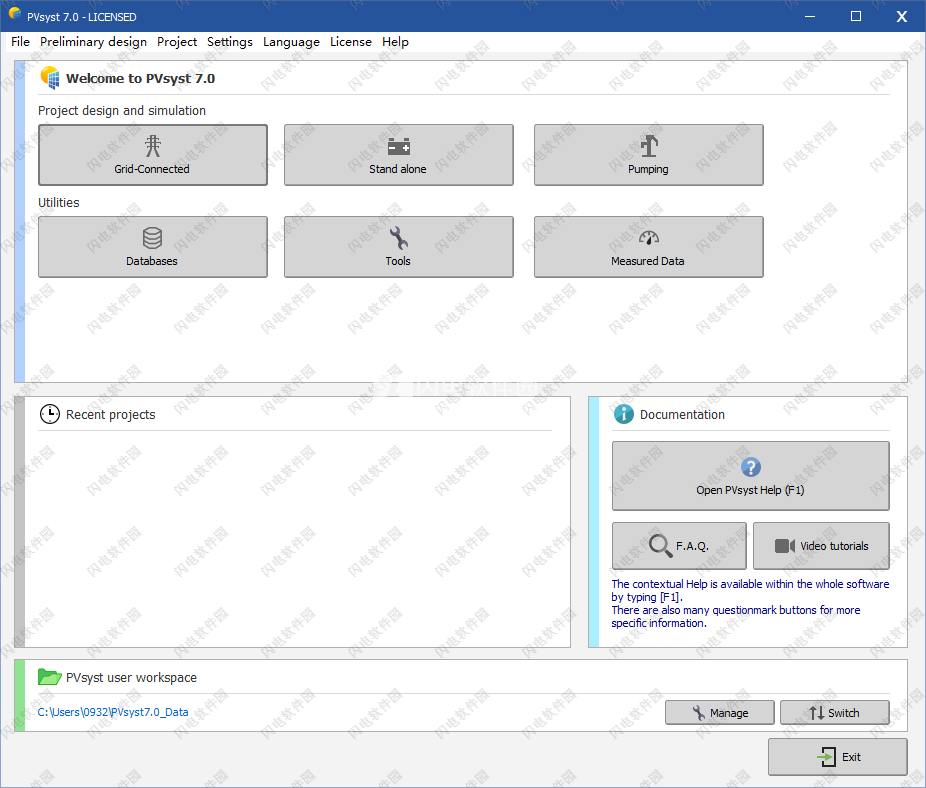
Task: Click Manage workspace button
Action: tap(720, 713)
